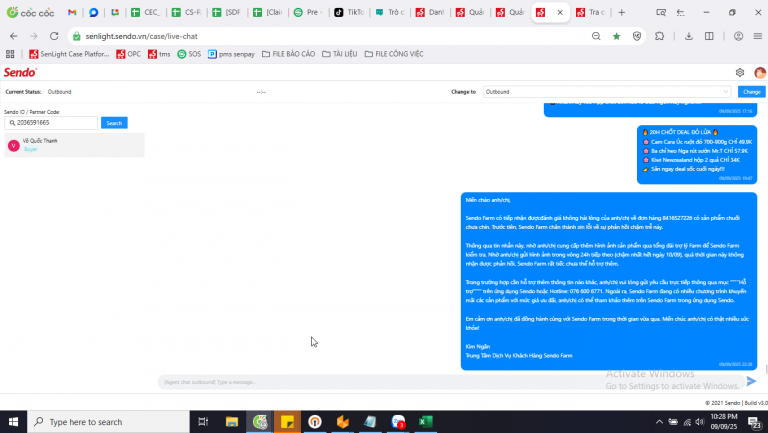Click the blue Change button
Screen dimensions: 768x433
[x=751, y=92]
